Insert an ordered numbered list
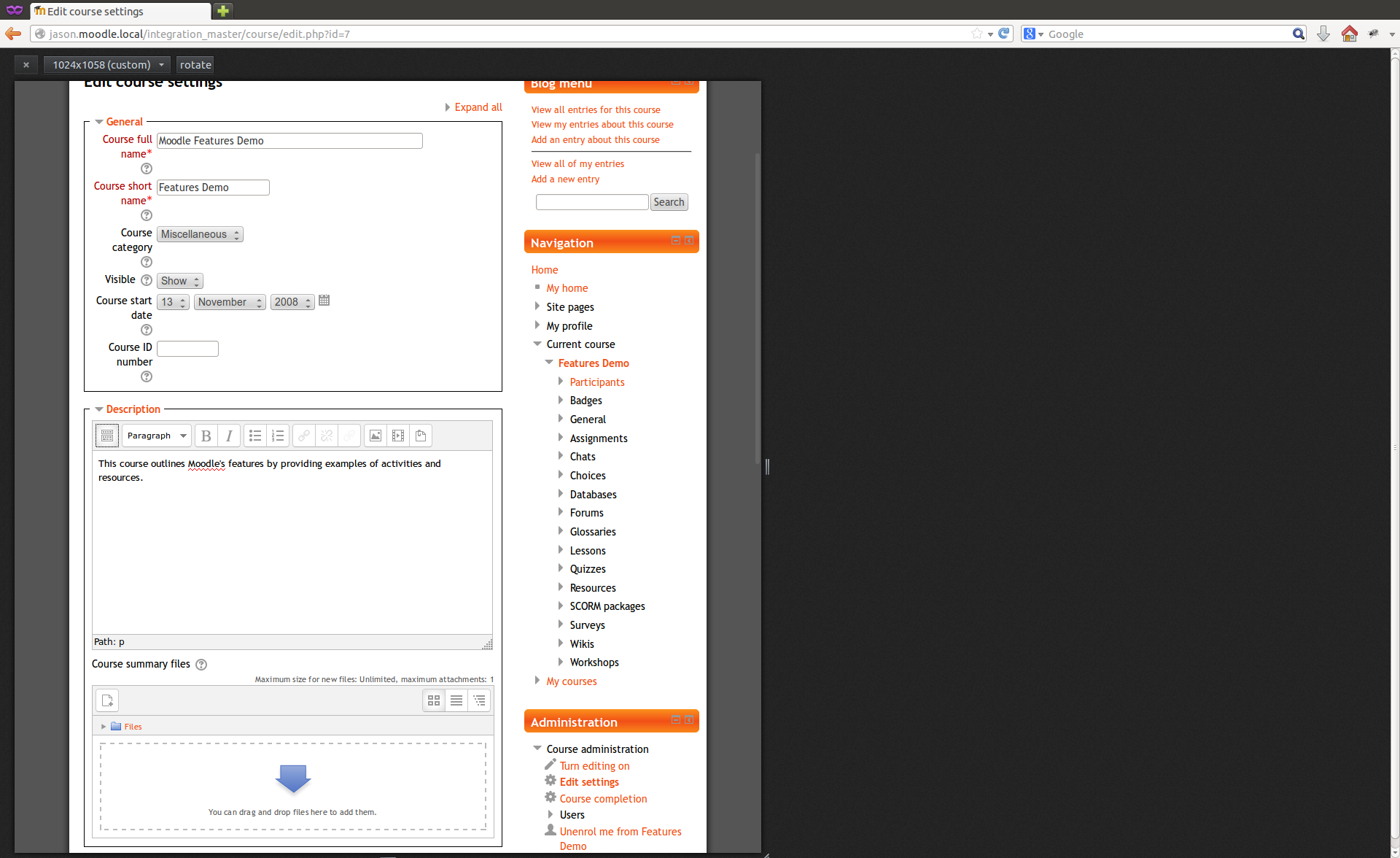 278,436
